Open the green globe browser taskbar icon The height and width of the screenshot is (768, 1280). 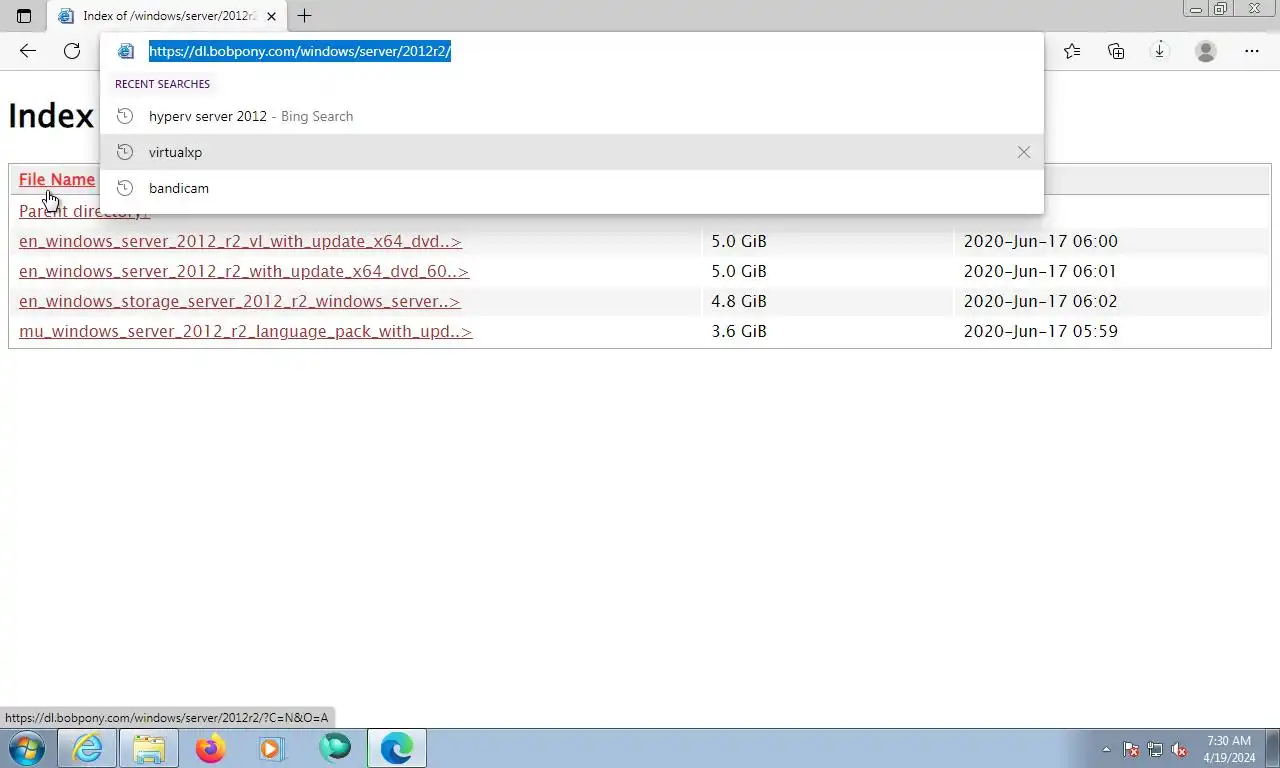click(335, 748)
